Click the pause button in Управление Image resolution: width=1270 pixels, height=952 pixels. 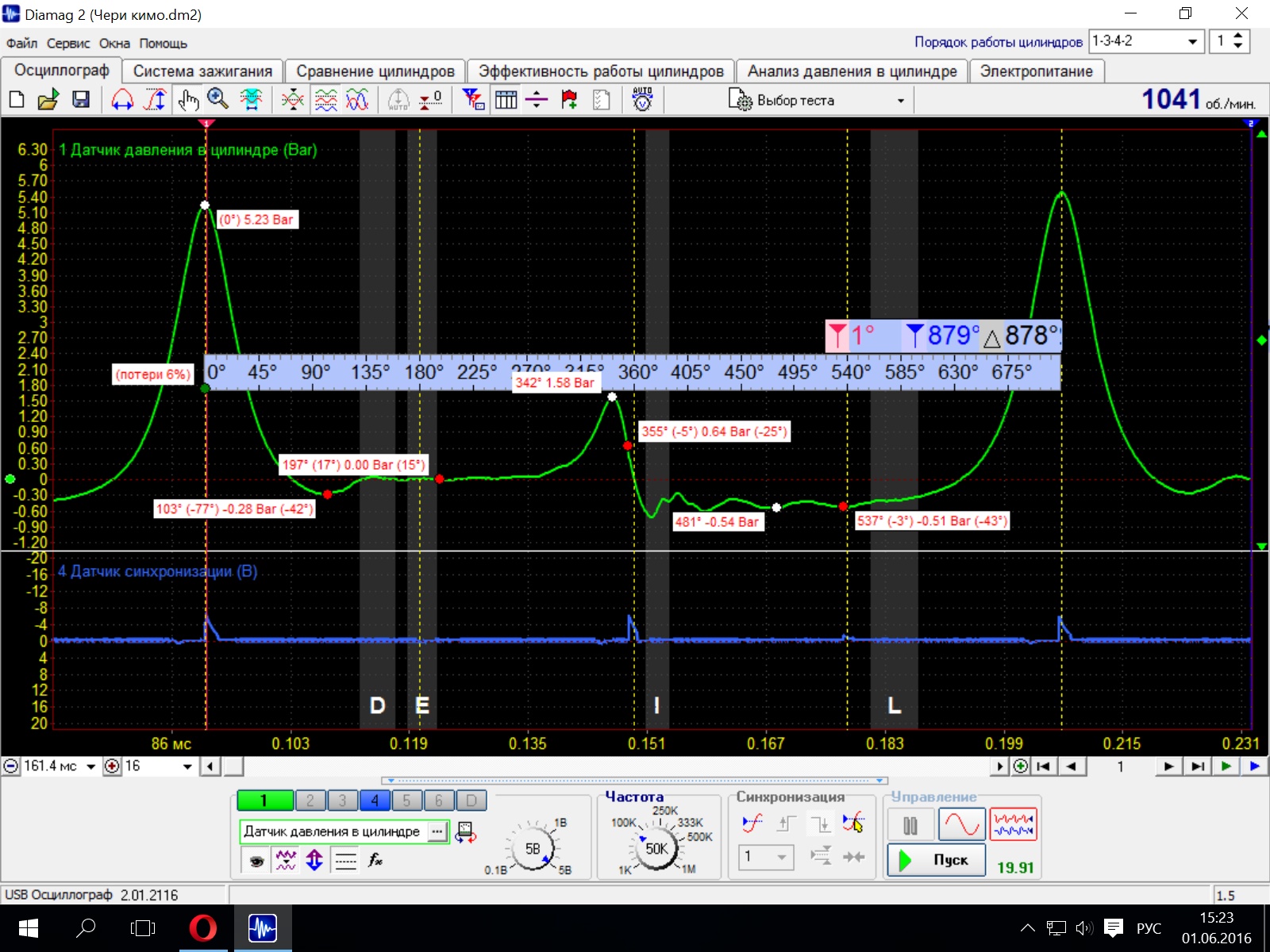coord(910,826)
